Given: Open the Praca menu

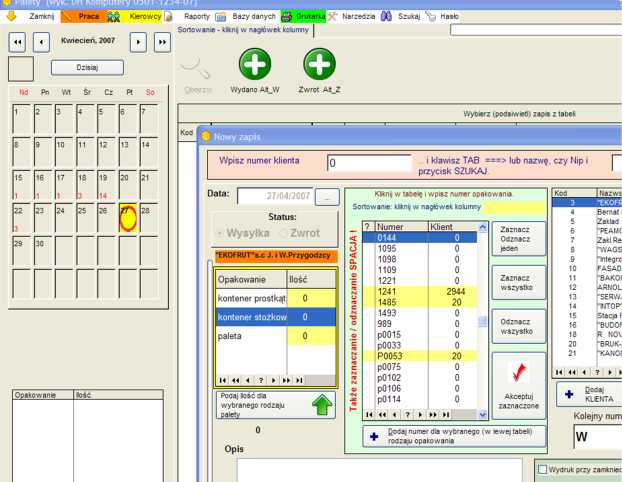Looking at the screenshot, I should click(88, 16).
